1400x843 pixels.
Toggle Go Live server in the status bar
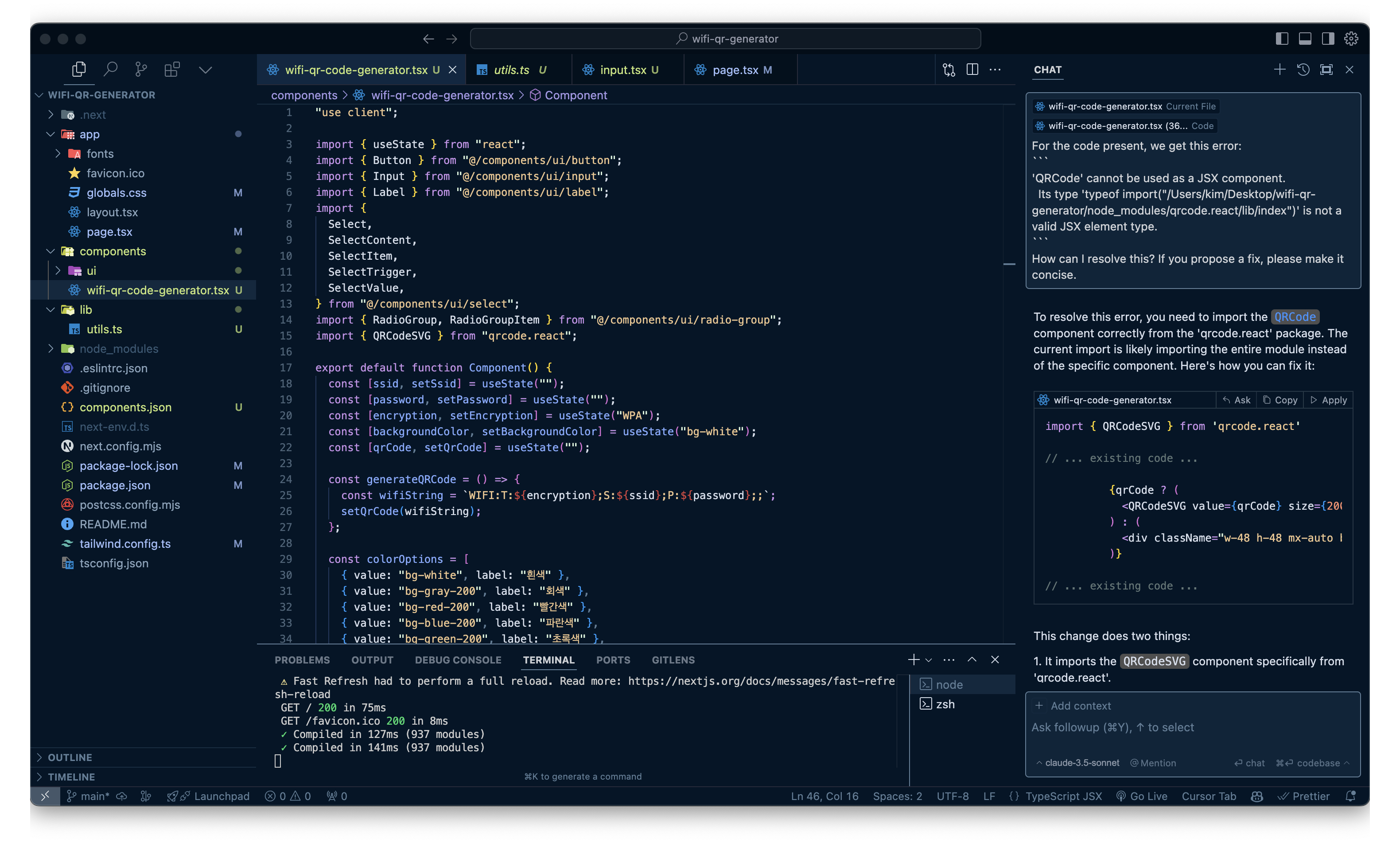(x=1142, y=796)
